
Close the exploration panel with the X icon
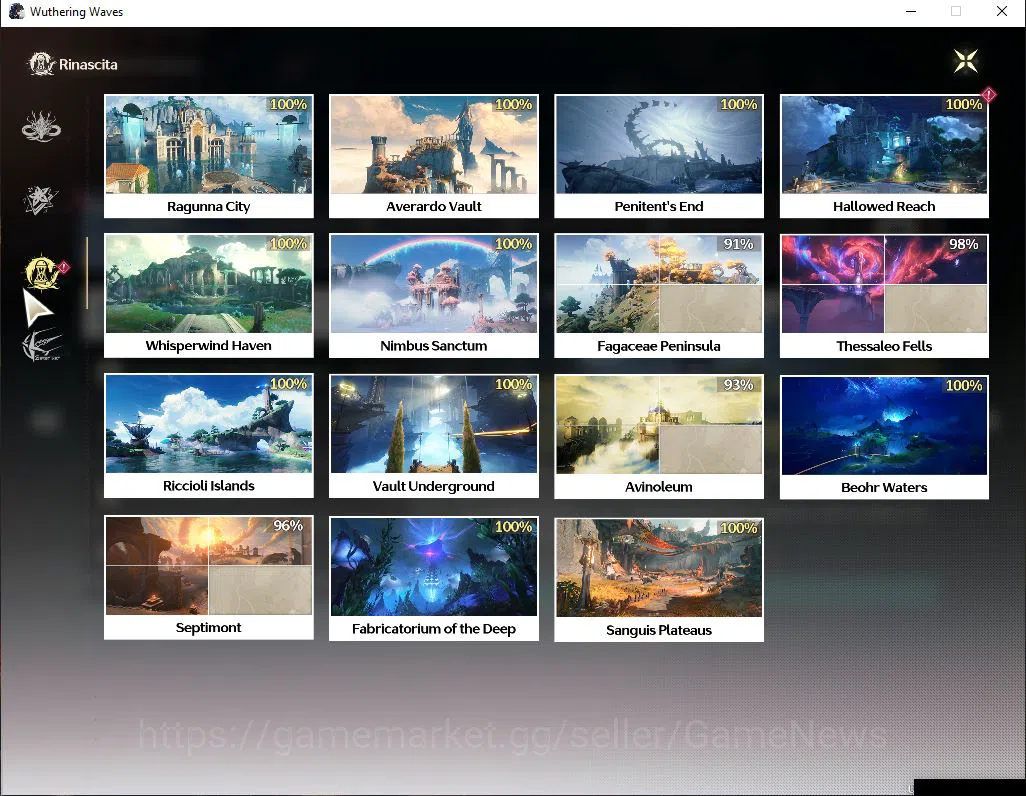pos(966,61)
